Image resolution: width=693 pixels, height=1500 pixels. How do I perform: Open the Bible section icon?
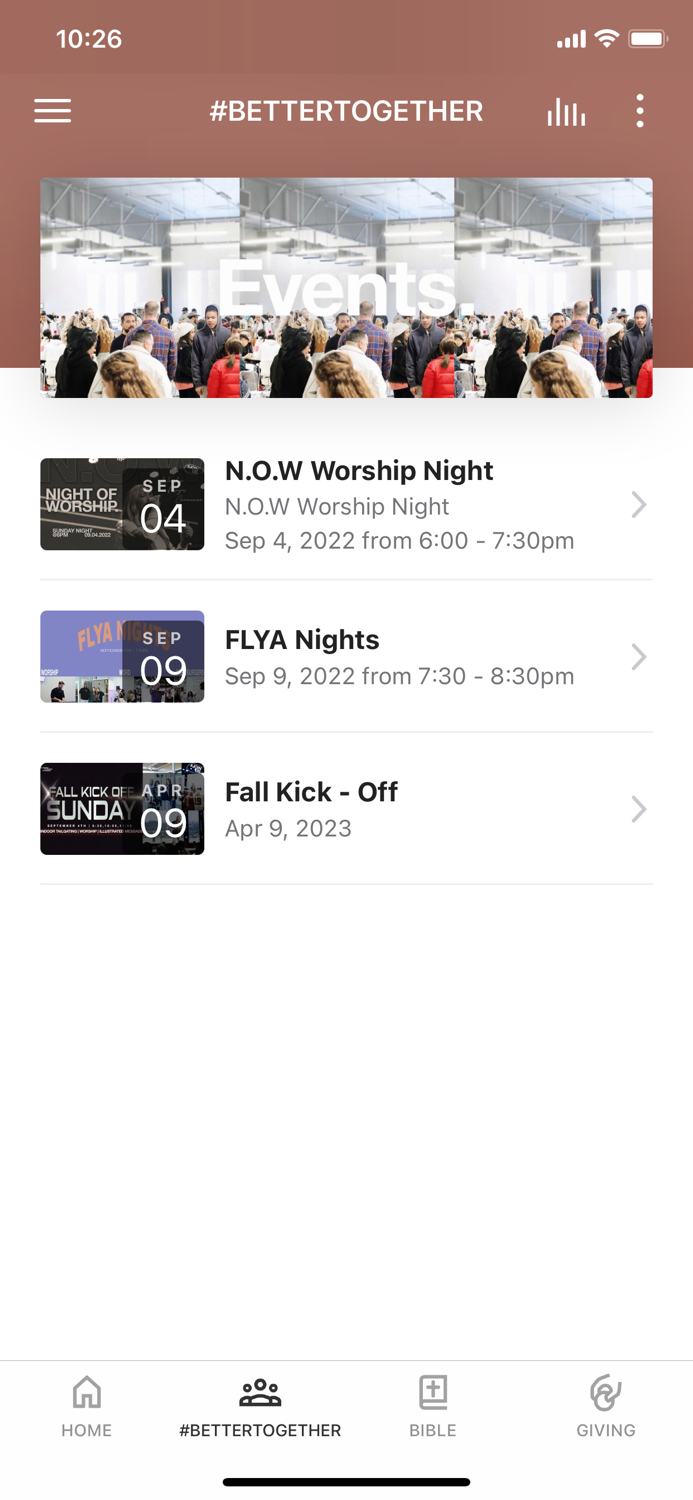pyautogui.click(x=433, y=1391)
